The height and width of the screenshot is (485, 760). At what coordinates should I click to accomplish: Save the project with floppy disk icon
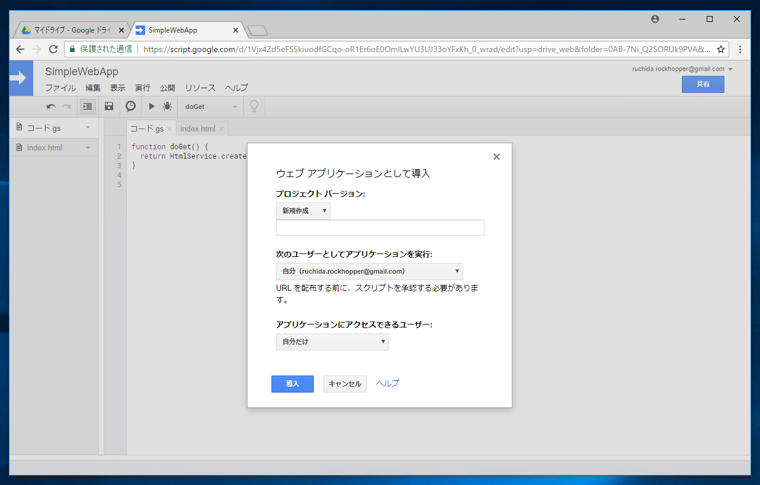[109, 106]
